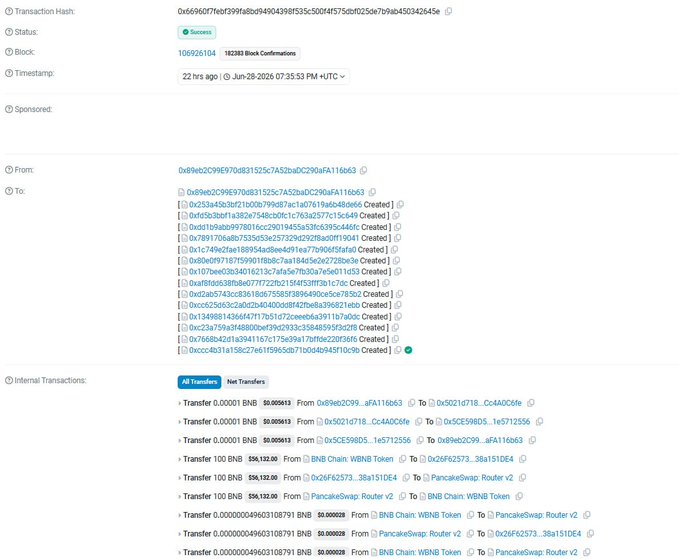Image resolution: width=679 pixels, height=559 pixels.
Task: Expand transfer from PancakeSwap Router to 0x26F62573
Action: [x=179, y=534]
